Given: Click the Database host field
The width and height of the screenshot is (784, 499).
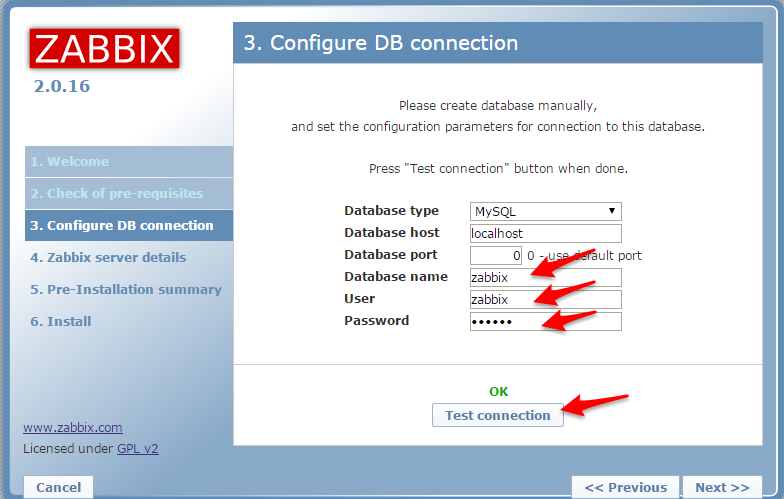Looking at the screenshot, I should click(x=545, y=233).
